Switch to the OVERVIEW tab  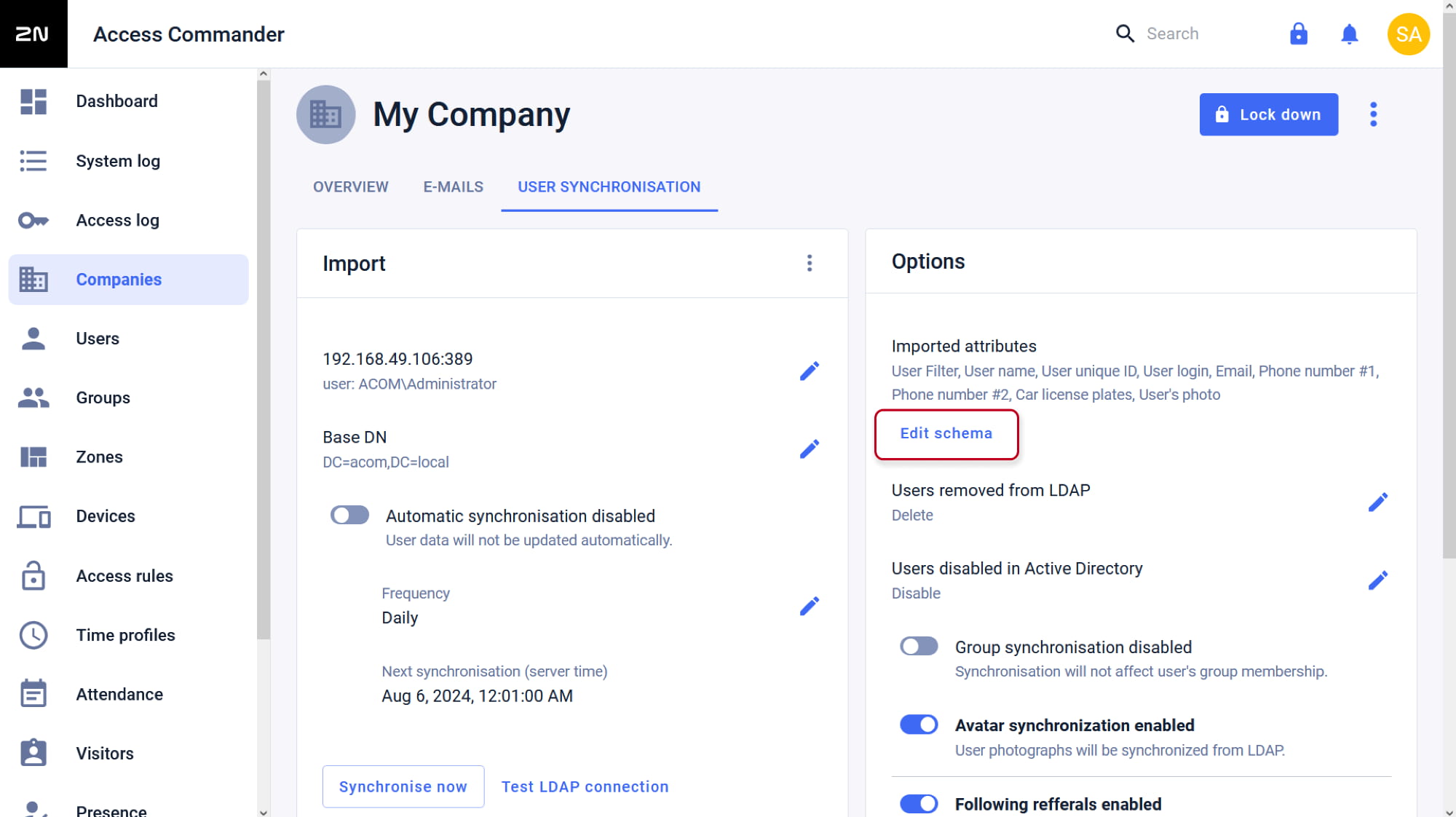point(351,187)
